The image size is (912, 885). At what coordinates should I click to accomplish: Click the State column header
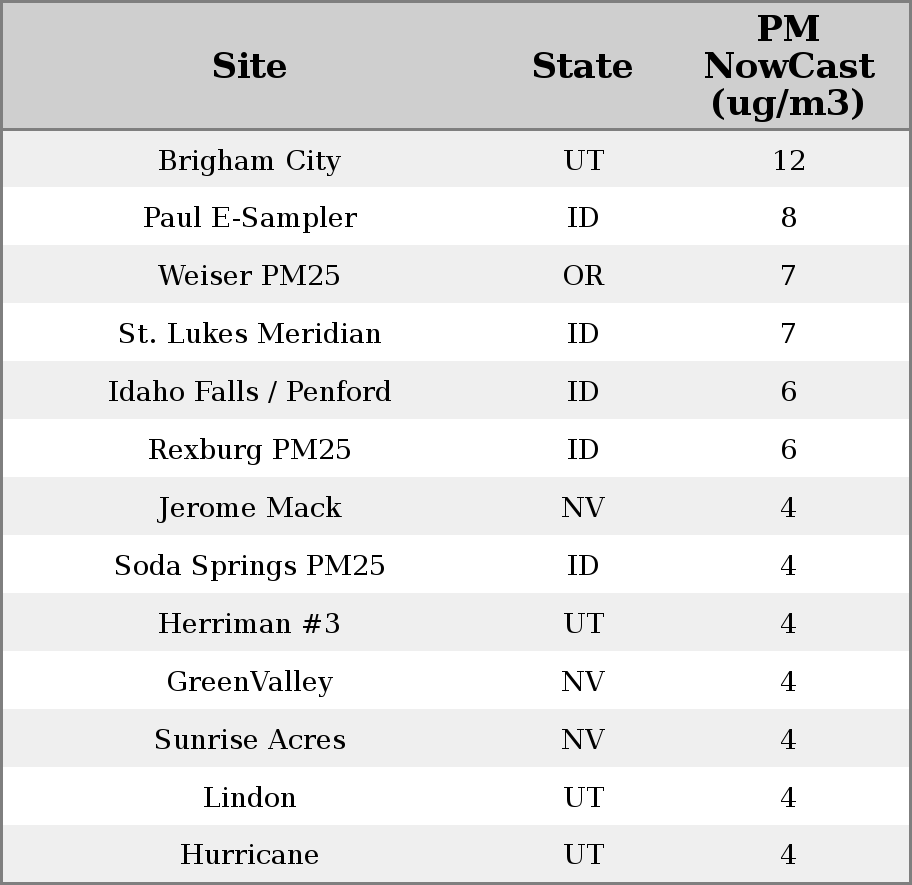[x=582, y=66]
